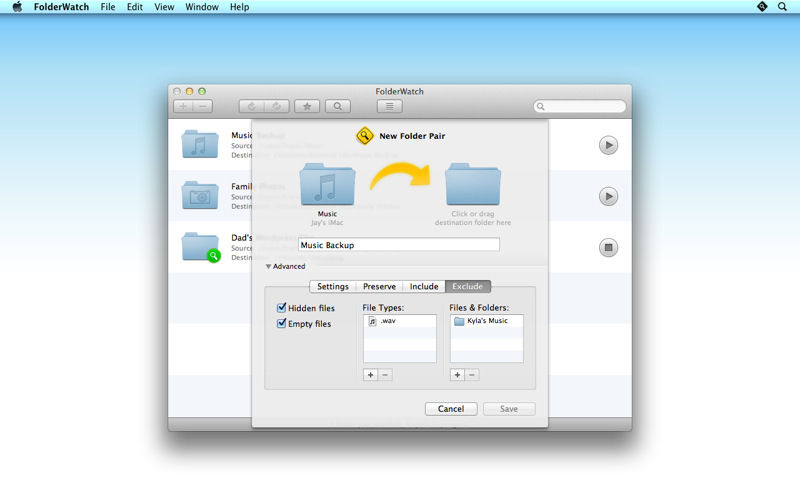Open Spotlight search in the menu bar
The height and width of the screenshot is (500, 800).
782,7
